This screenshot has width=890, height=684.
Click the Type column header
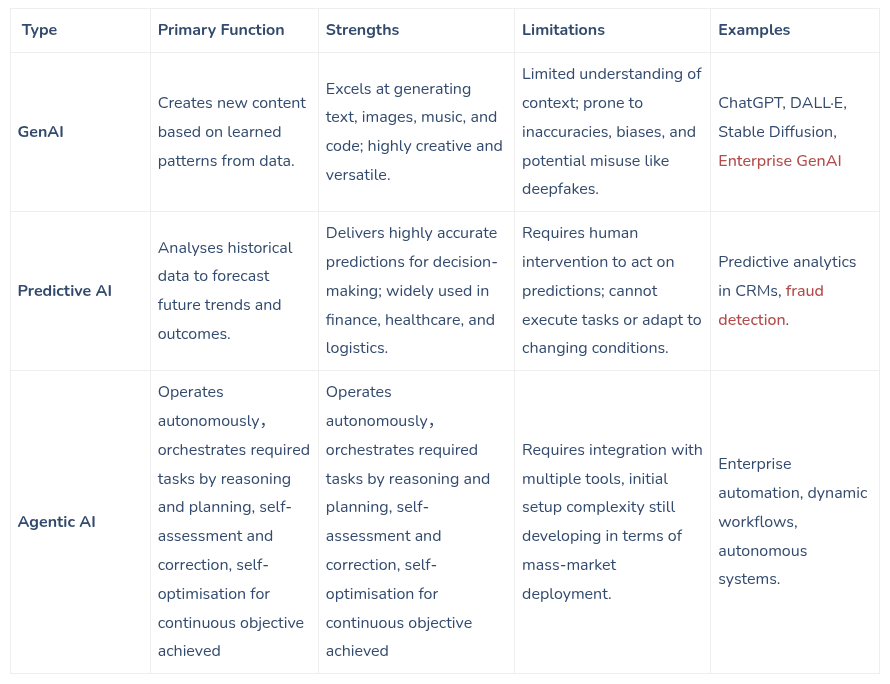[40, 30]
